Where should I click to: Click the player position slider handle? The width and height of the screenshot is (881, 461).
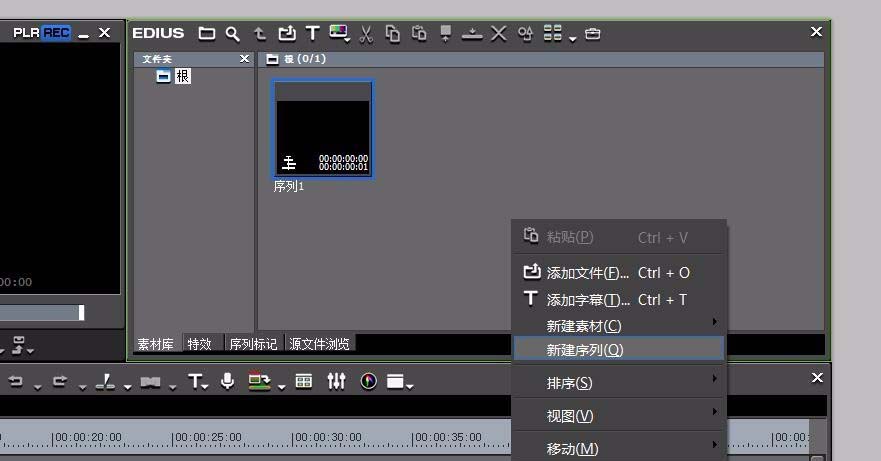pyautogui.click(x=81, y=312)
